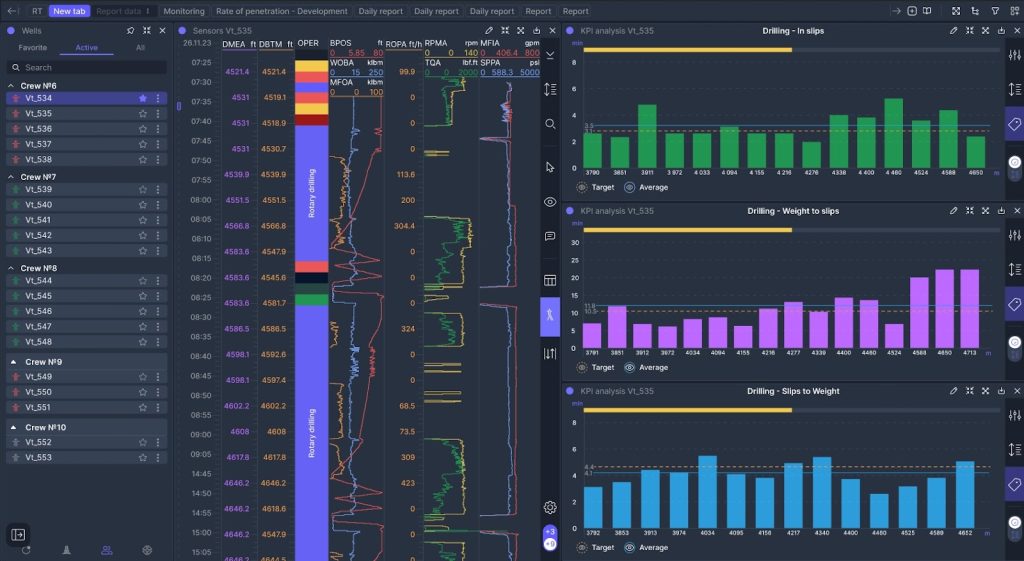The image size is (1024, 561).
Task: Click the Search field in the Wells panel
Action: pos(86,67)
